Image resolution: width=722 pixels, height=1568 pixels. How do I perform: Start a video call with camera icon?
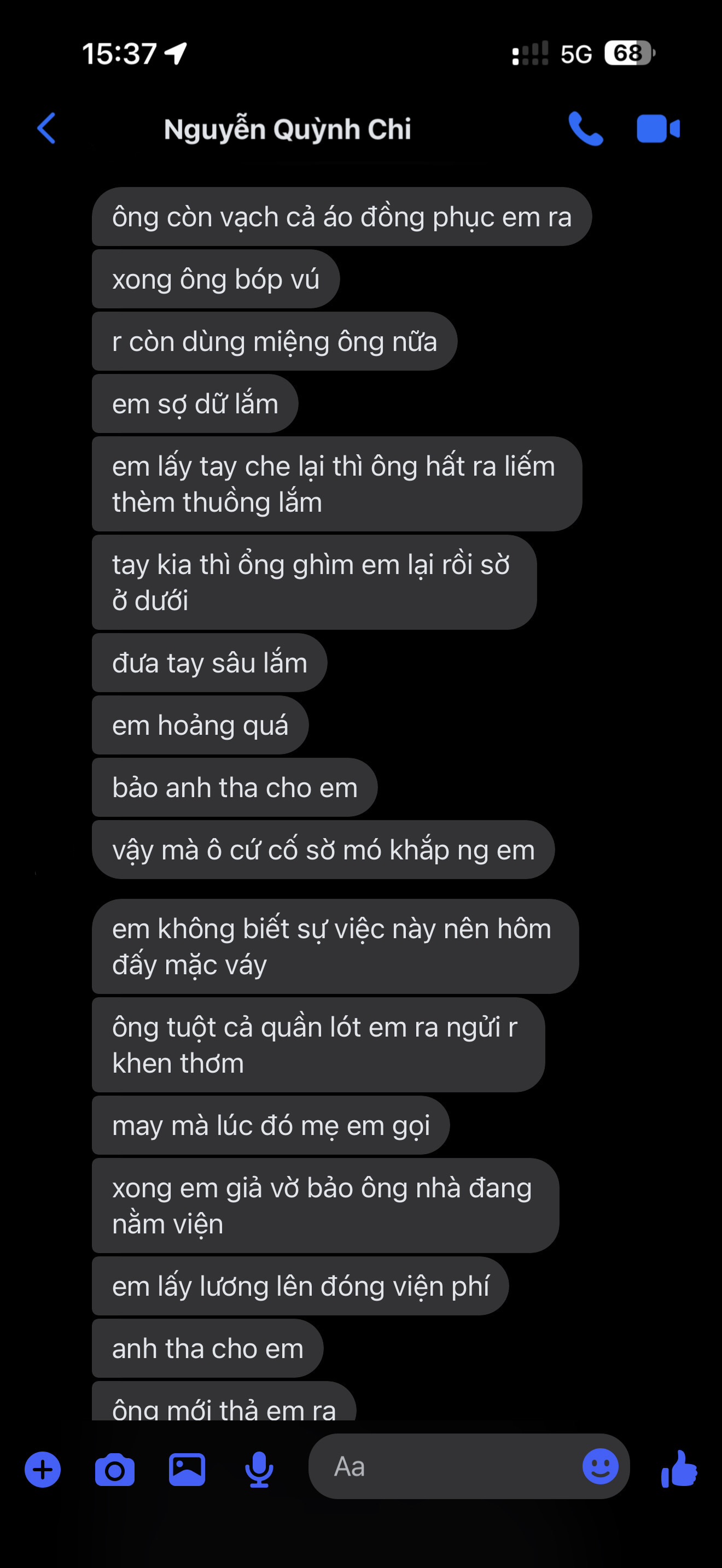tap(658, 128)
